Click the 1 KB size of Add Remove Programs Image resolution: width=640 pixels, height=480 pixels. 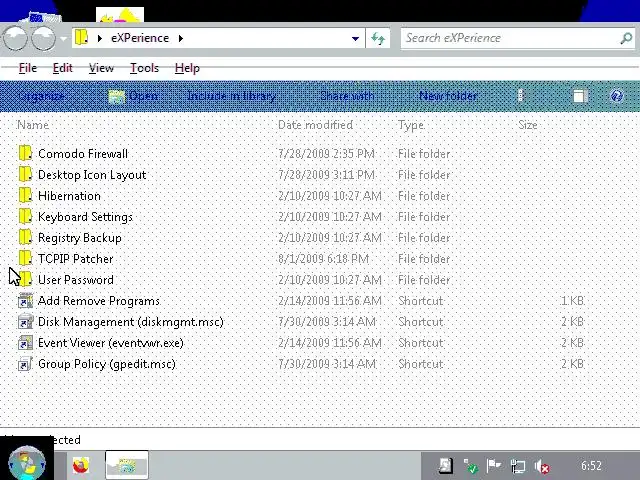click(x=572, y=301)
